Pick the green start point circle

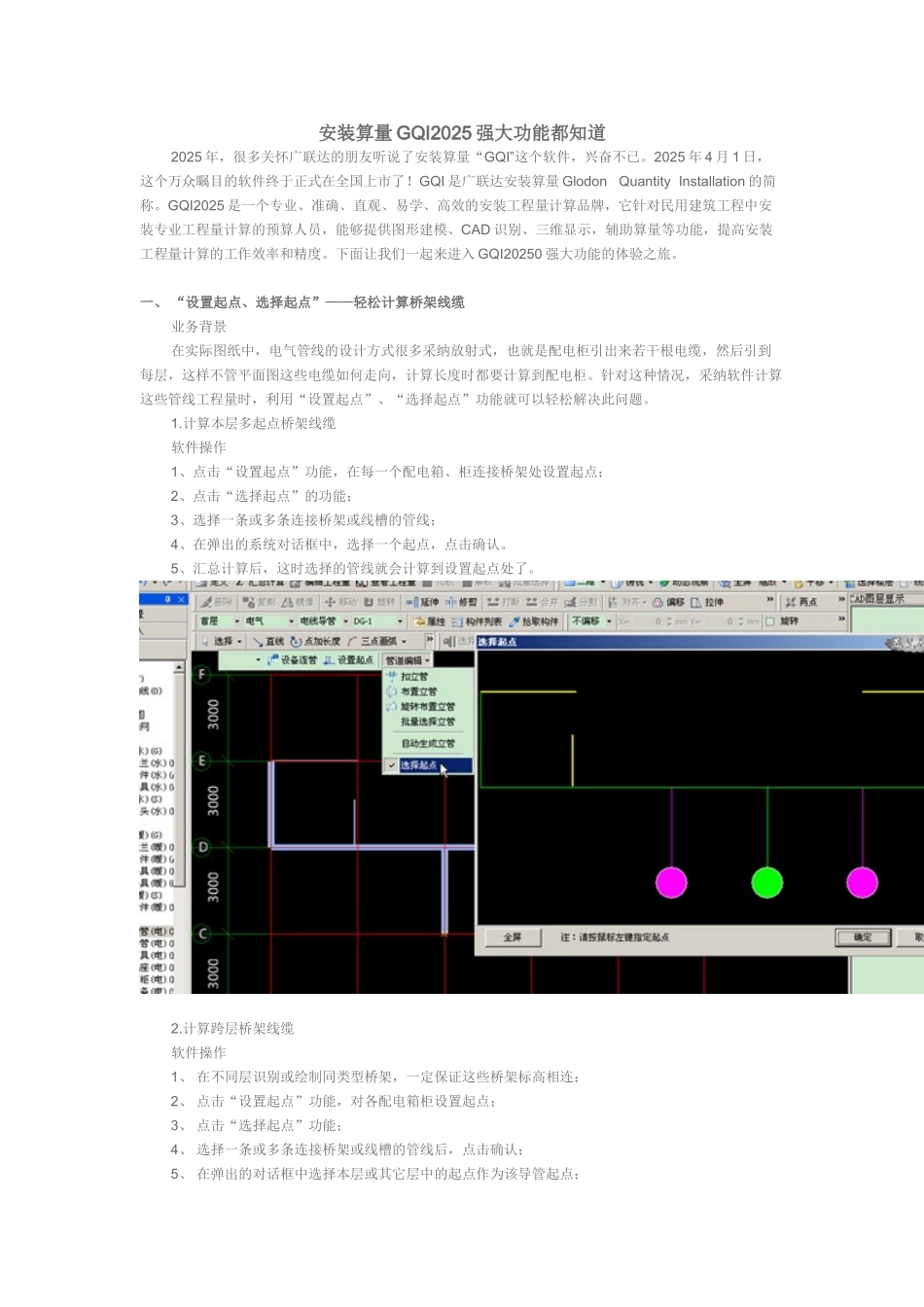point(767,882)
